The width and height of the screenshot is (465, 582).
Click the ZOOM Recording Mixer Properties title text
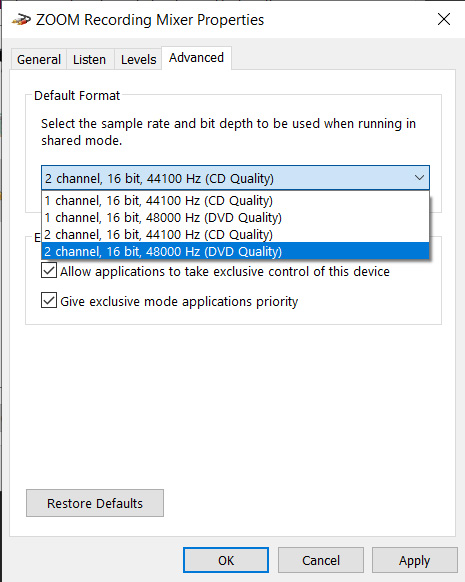tap(150, 20)
